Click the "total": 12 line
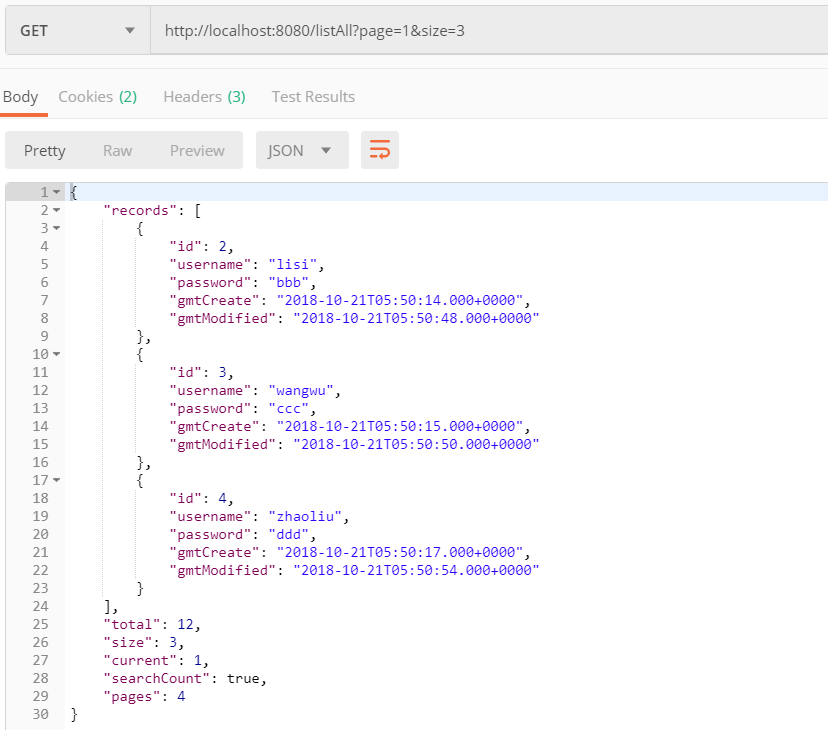The width and height of the screenshot is (828, 730). coord(152,624)
